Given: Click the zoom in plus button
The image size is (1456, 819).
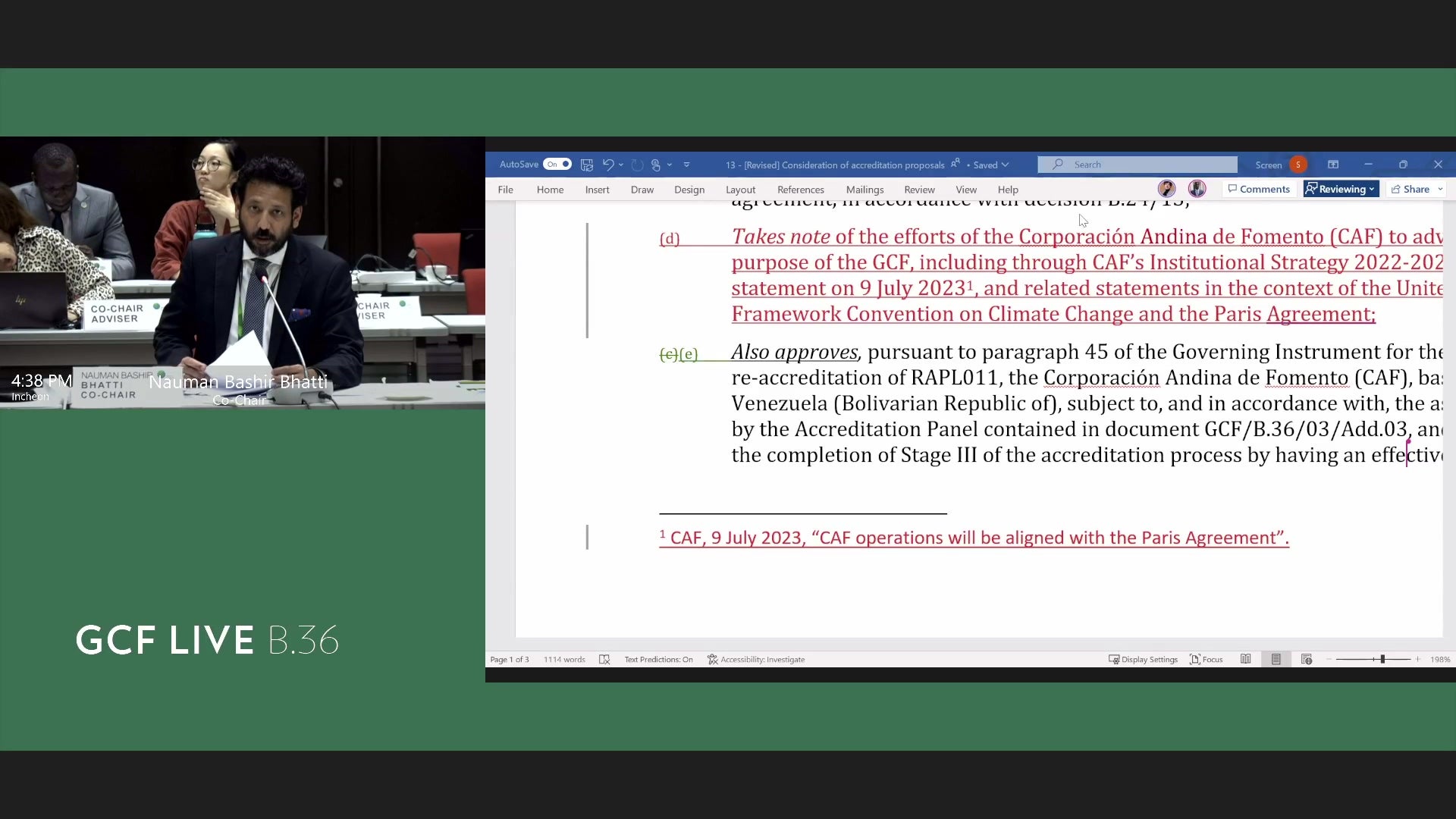Looking at the screenshot, I should coord(1418,660).
